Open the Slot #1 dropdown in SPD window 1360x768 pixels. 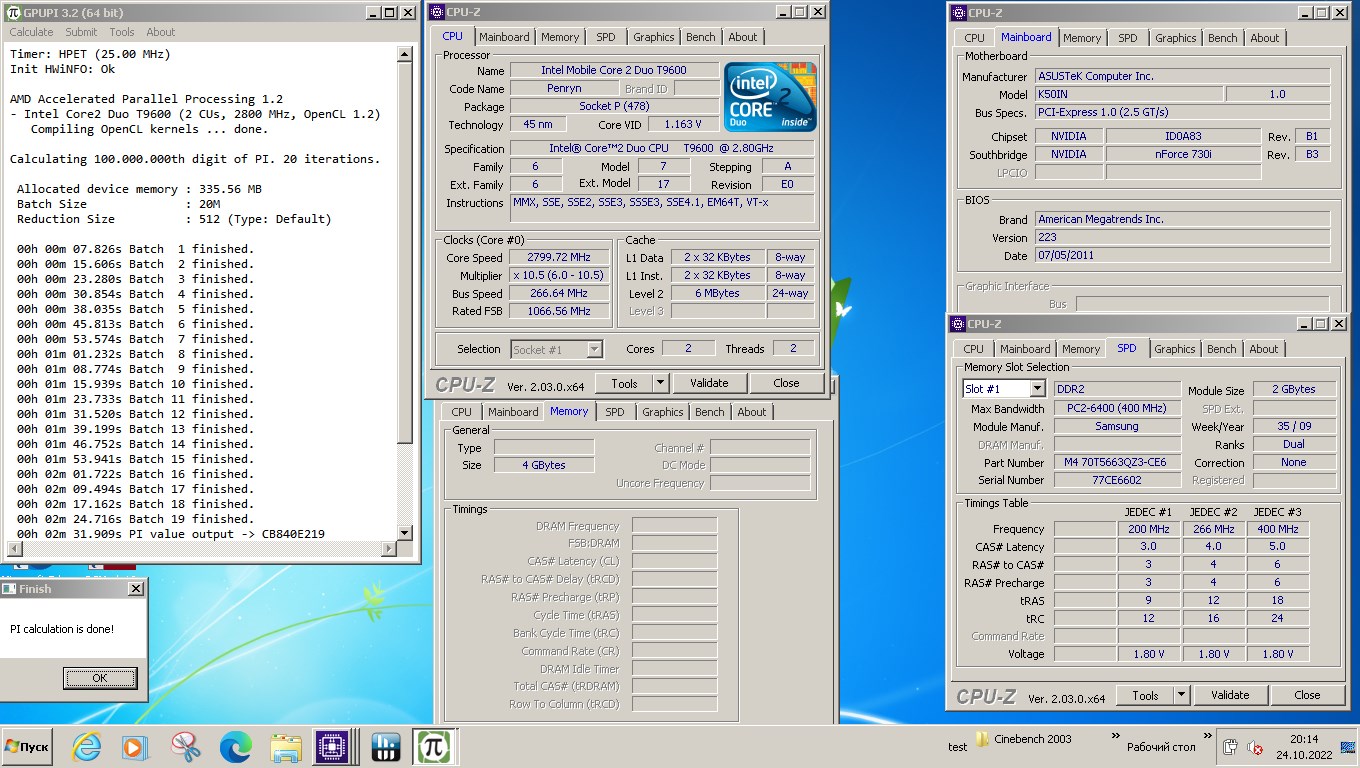pos(1037,389)
